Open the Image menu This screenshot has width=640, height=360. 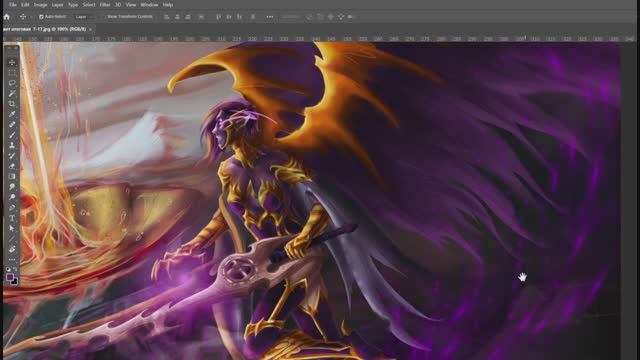(40, 5)
